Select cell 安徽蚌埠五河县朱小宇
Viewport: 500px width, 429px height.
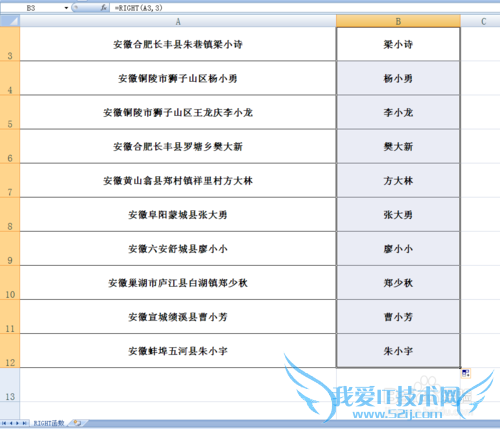pyautogui.click(x=178, y=351)
